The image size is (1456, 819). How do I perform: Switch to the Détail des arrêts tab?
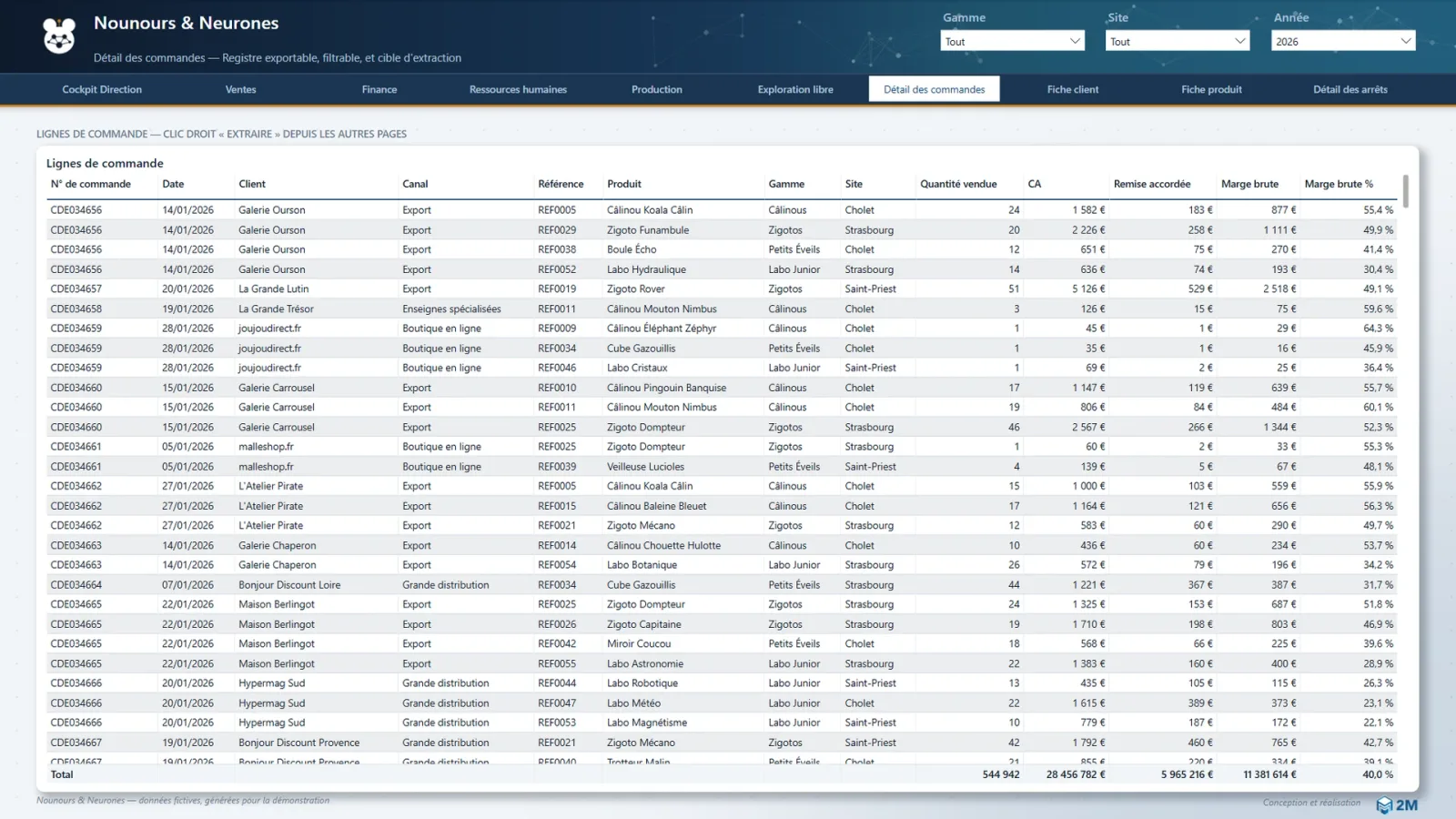(x=1350, y=89)
